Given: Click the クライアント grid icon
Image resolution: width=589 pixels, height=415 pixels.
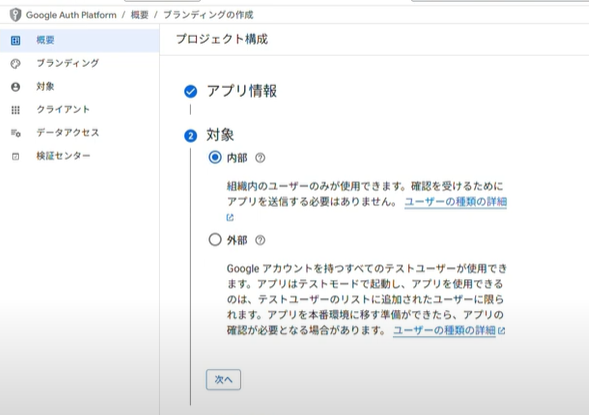Looking at the screenshot, I should click(15, 110).
